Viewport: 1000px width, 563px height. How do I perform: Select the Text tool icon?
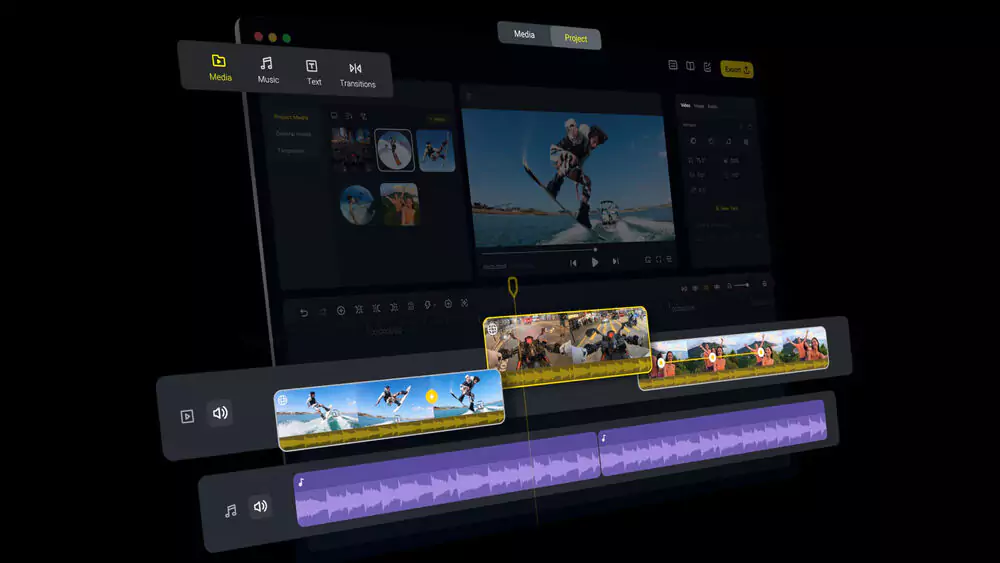(x=313, y=71)
